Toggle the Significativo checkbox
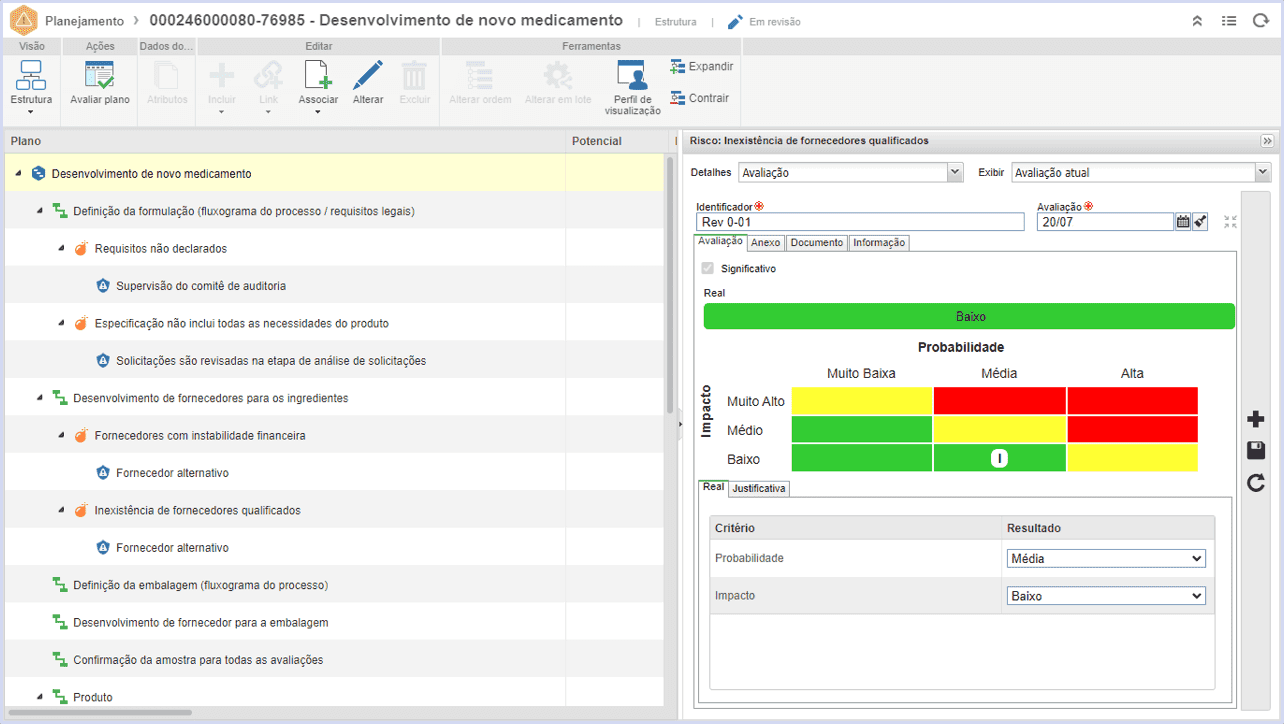This screenshot has width=1284, height=724. point(708,268)
